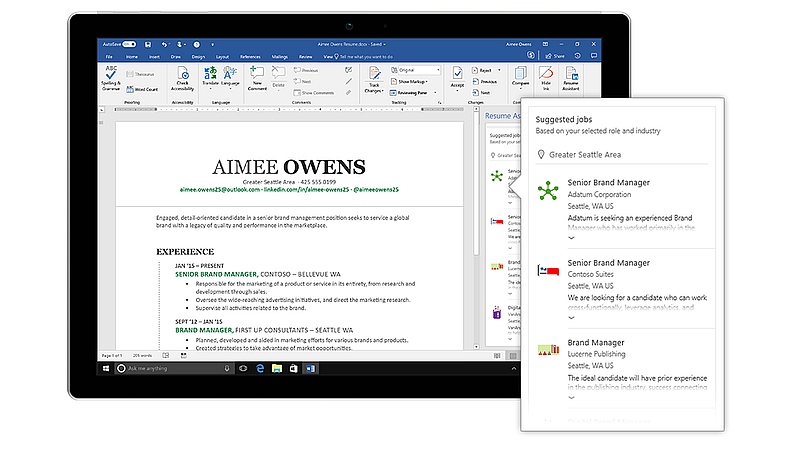Select the Review tab

[x=305, y=57]
